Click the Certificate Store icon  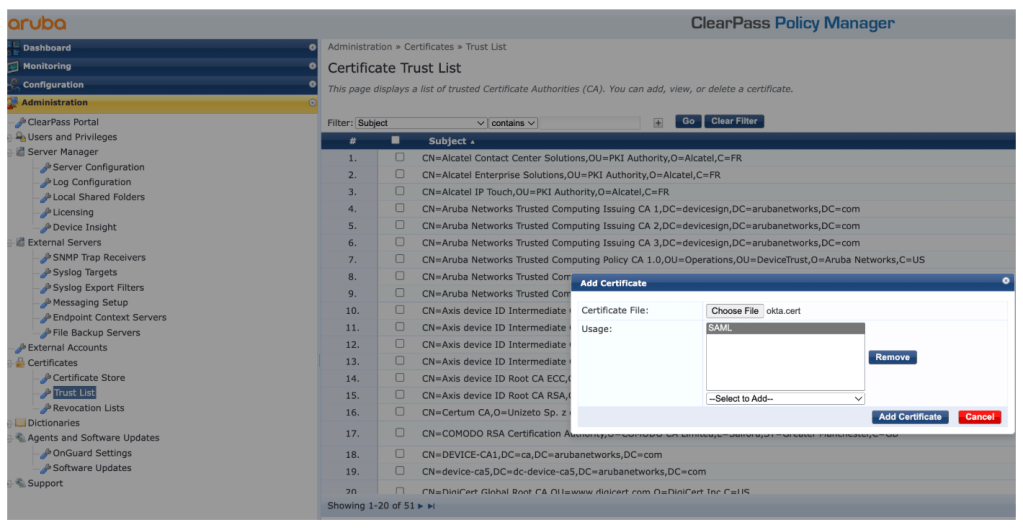(45, 378)
